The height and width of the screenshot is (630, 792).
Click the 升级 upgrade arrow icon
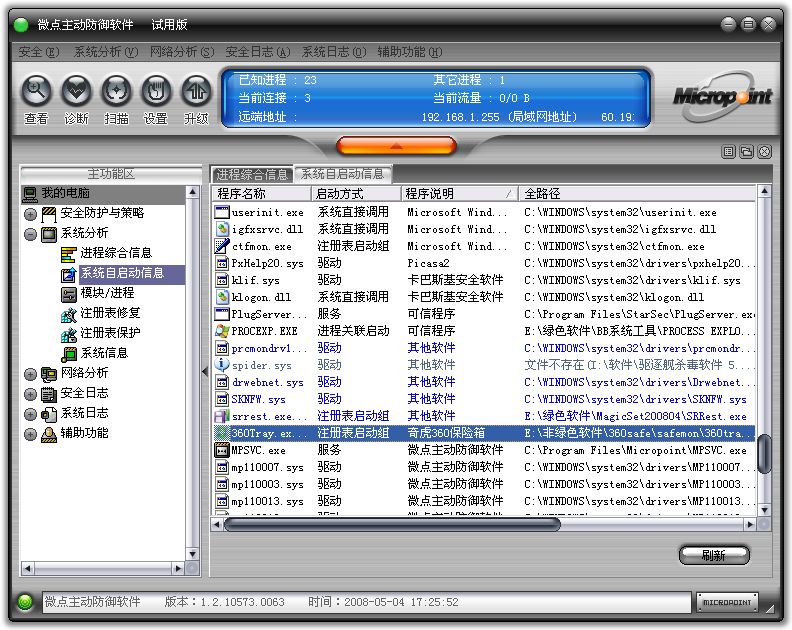click(x=196, y=91)
